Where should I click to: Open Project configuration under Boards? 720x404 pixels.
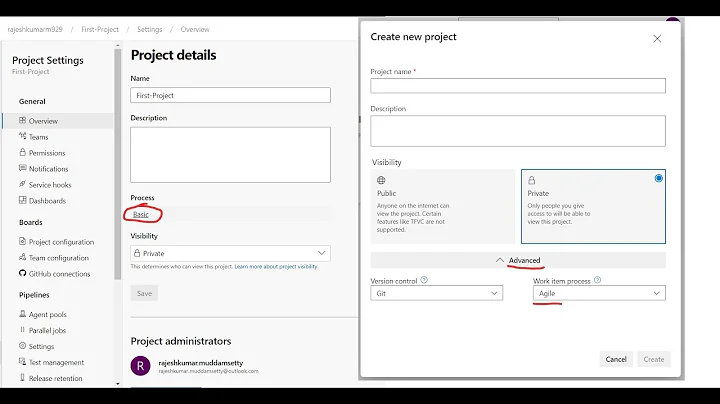[x=61, y=242]
